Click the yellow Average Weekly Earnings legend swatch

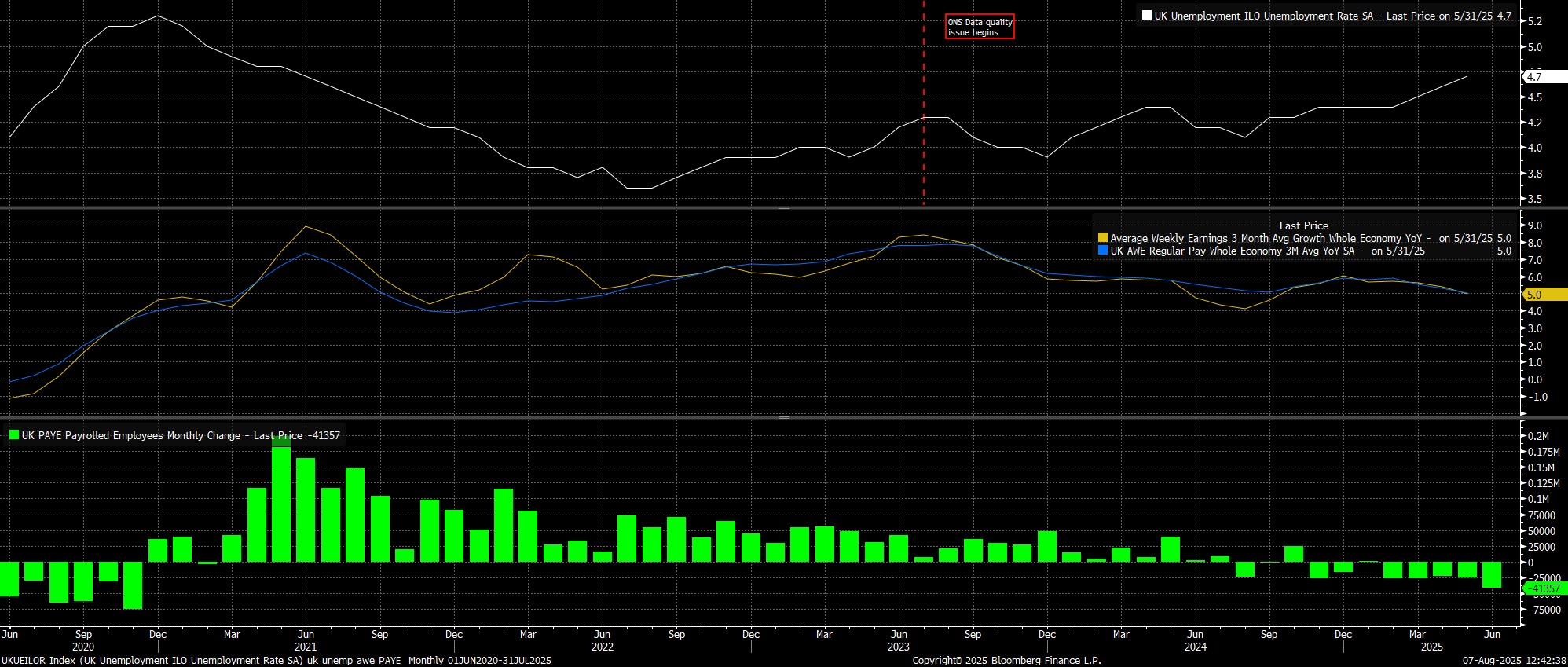coord(1103,238)
